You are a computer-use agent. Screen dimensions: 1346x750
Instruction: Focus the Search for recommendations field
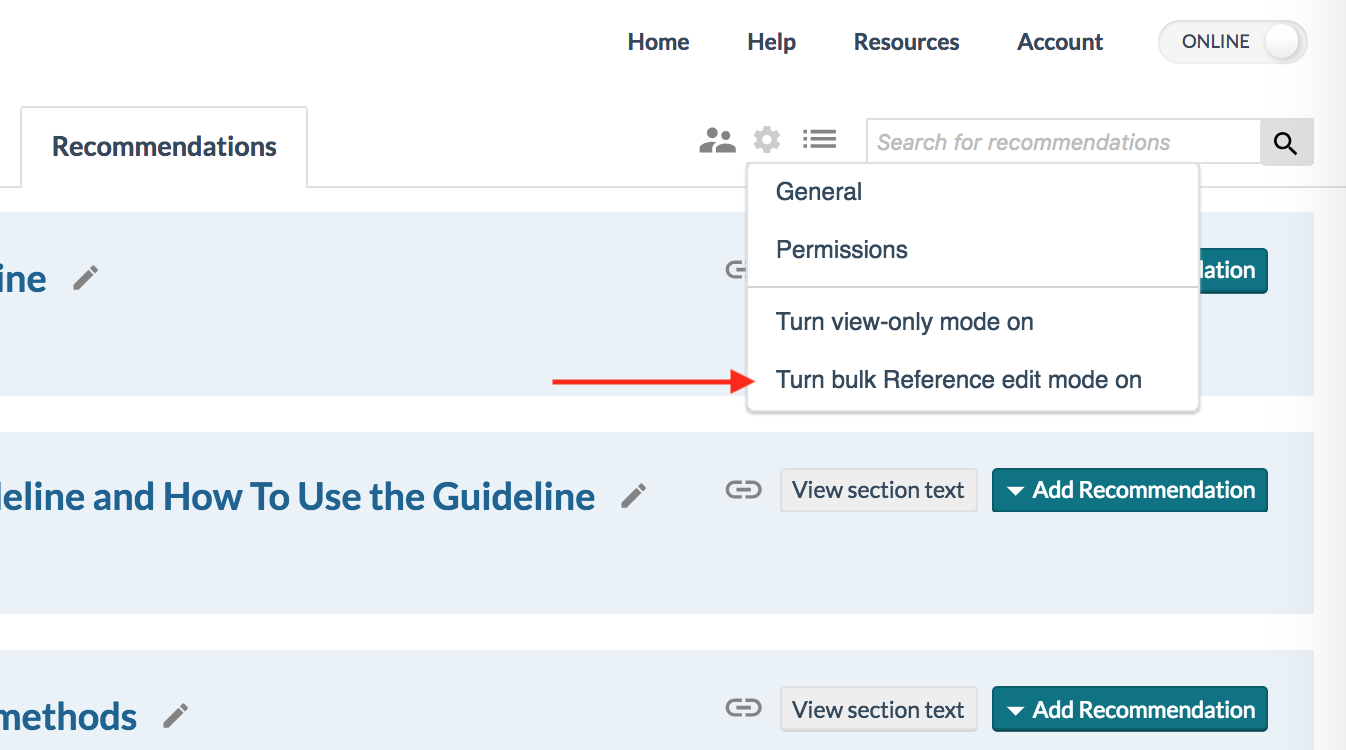coord(1064,143)
